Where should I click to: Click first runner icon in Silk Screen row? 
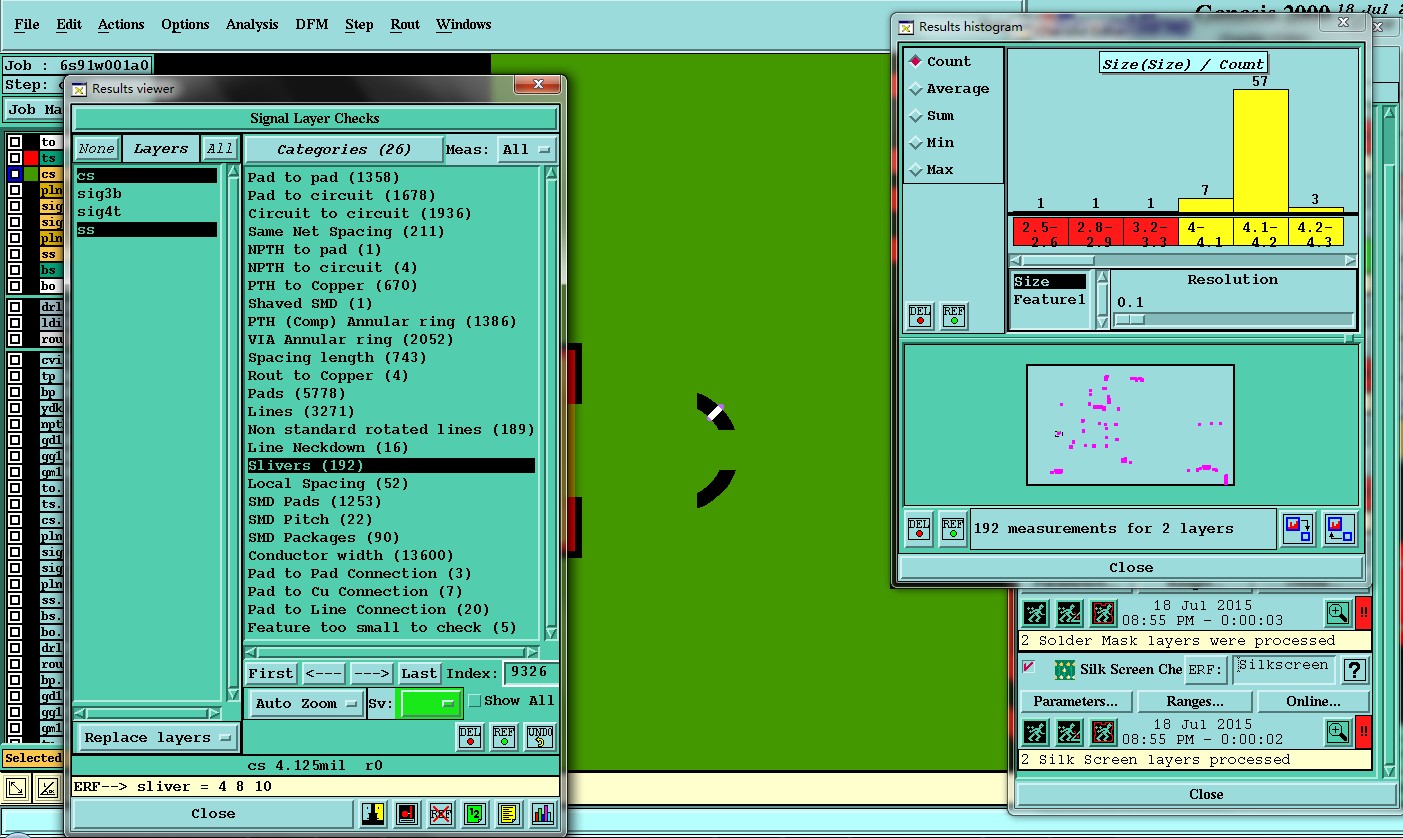(x=1035, y=732)
